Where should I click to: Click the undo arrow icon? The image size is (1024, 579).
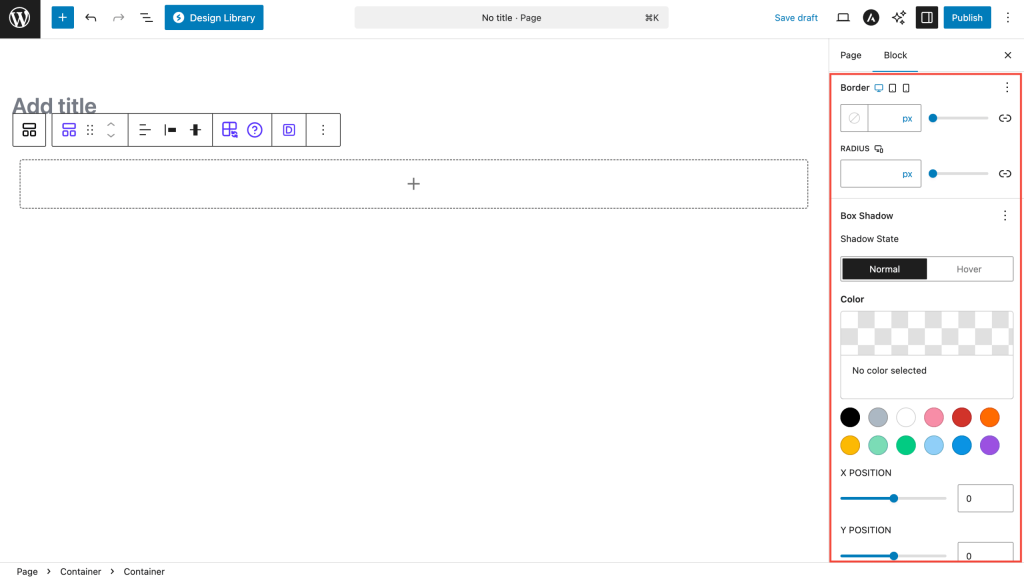[x=91, y=18]
